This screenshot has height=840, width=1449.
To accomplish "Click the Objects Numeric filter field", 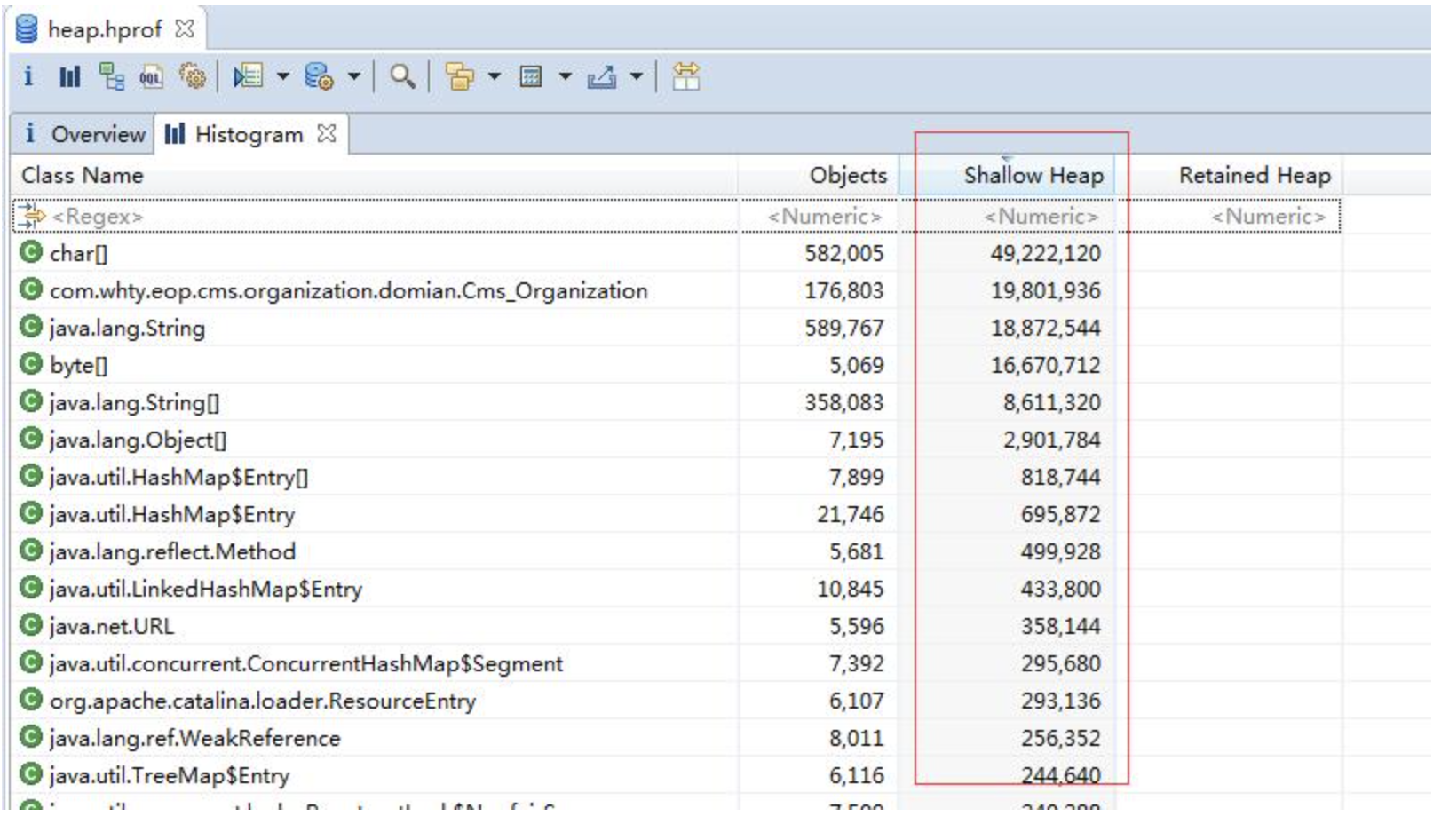I will click(x=819, y=216).
